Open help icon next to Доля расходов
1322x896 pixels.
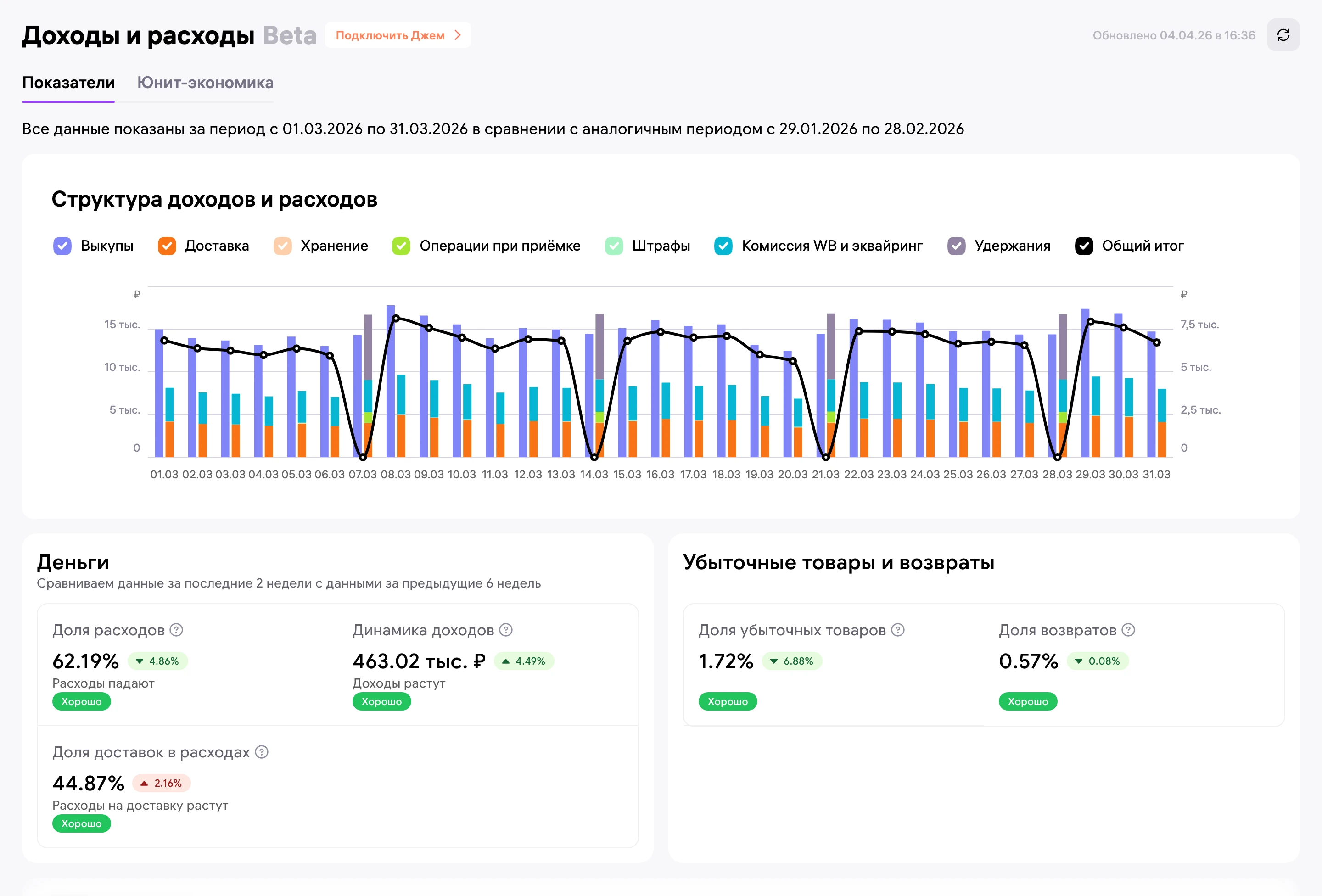tap(176, 630)
